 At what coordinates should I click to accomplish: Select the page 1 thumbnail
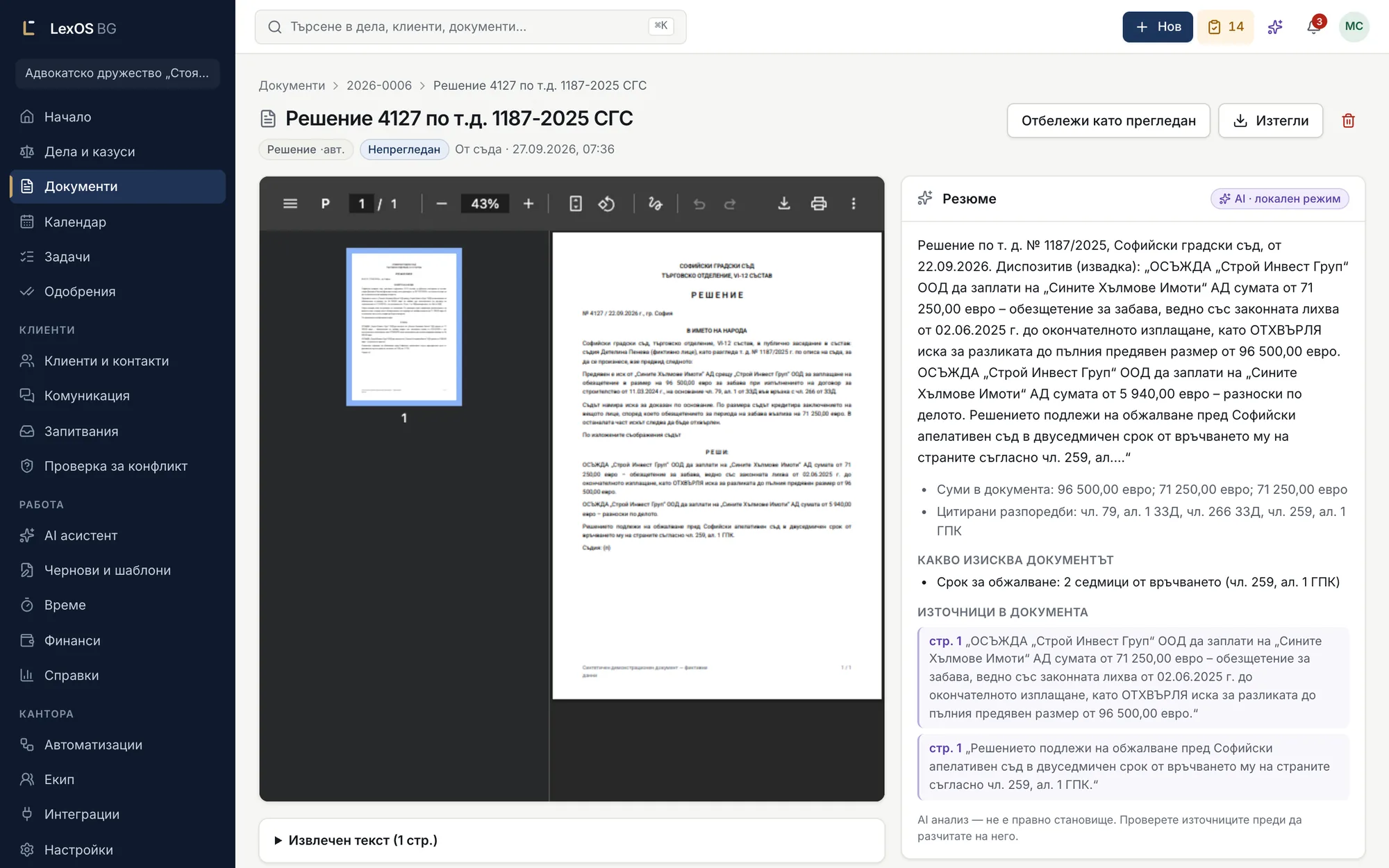[x=404, y=326]
